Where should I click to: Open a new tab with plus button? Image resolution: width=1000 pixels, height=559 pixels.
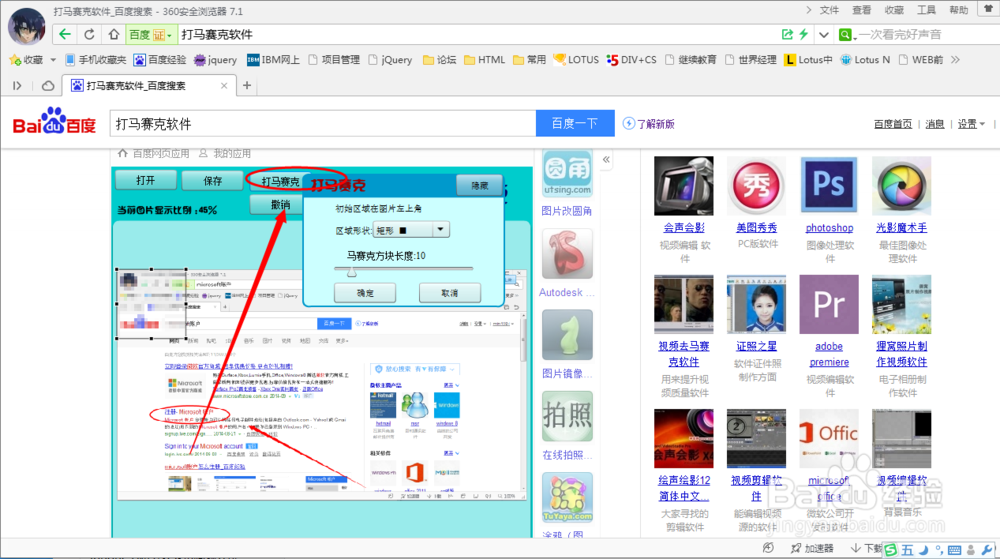click(247, 85)
